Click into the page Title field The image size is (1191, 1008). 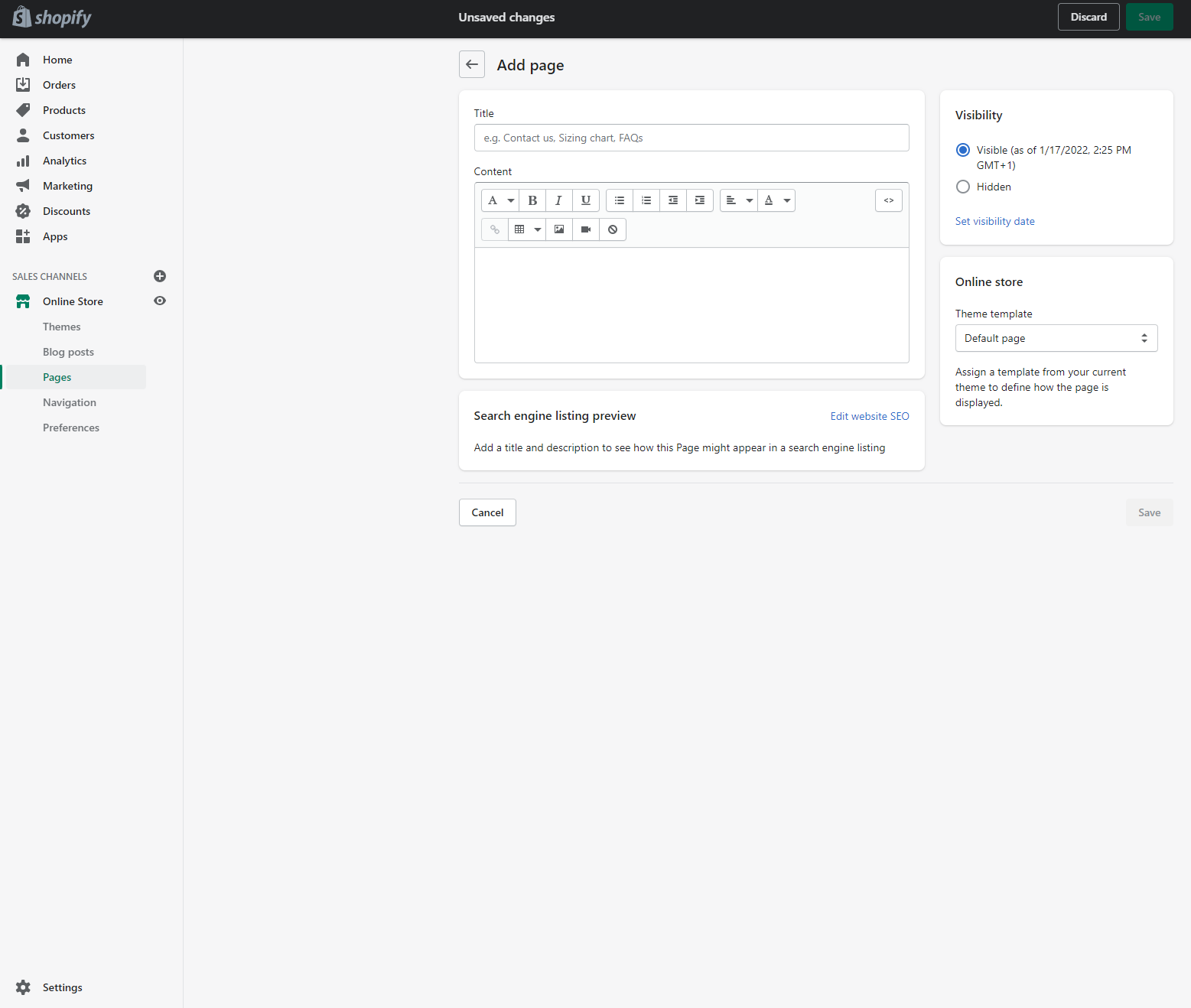point(691,138)
